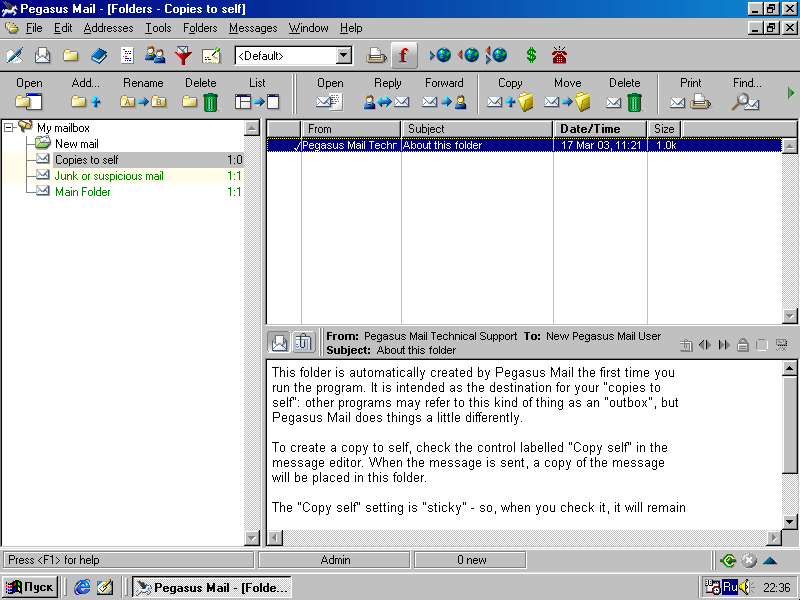This screenshot has height=600, width=800.
Task: Open the File menu
Action: coord(34,28)
